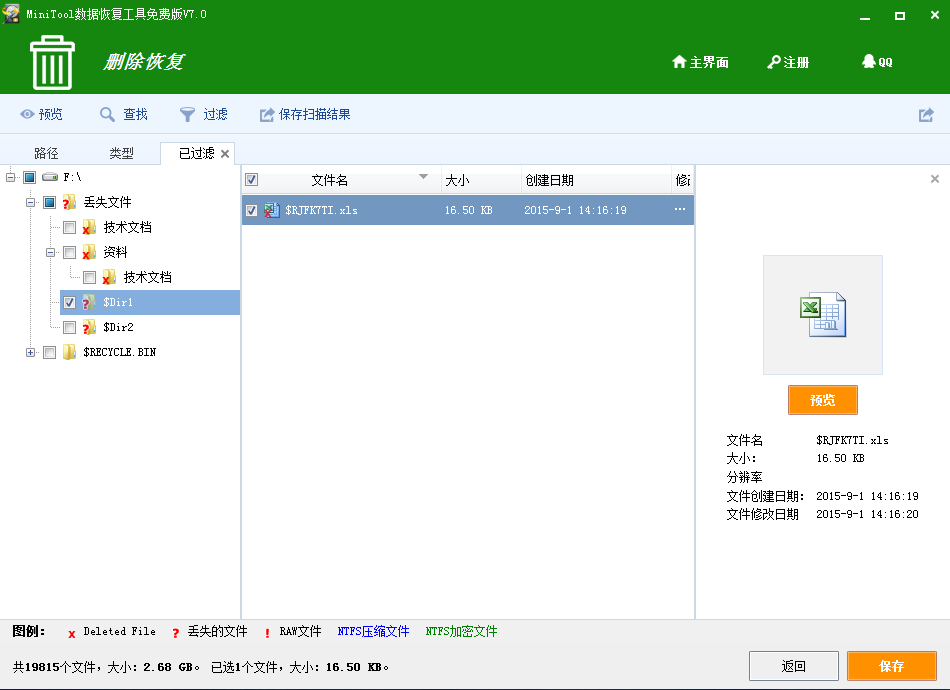This screenshot has height=690, width=950.
Task: Check the $Dir2 checkbox
Action: click(70, 327)
